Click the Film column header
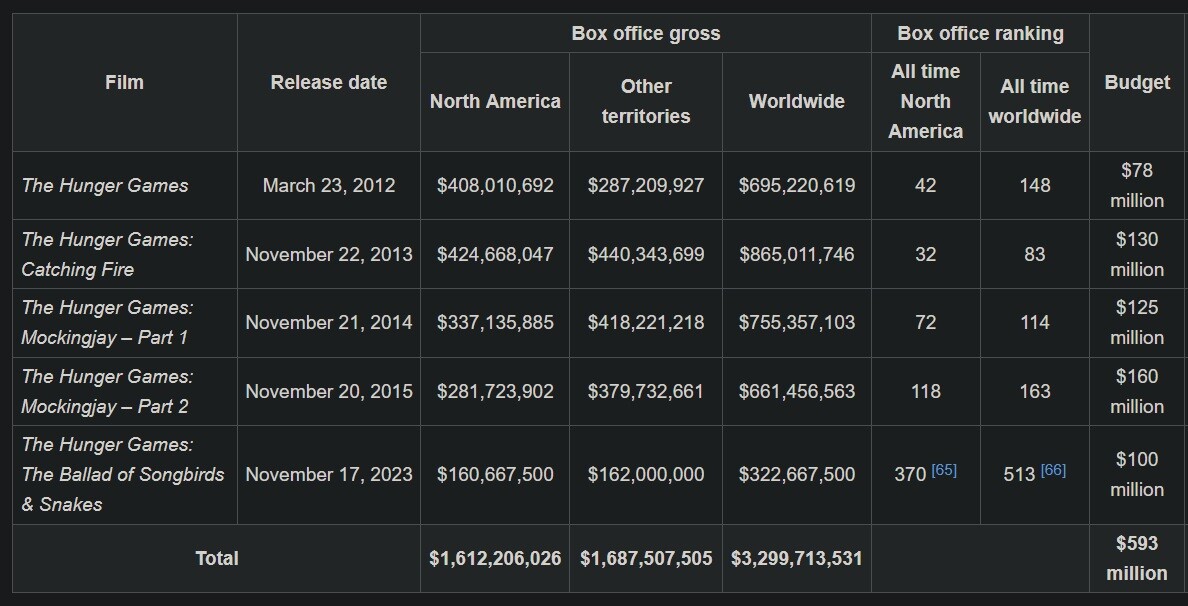1188x606 pixels. pyautogui.click(x=124, y=82)
